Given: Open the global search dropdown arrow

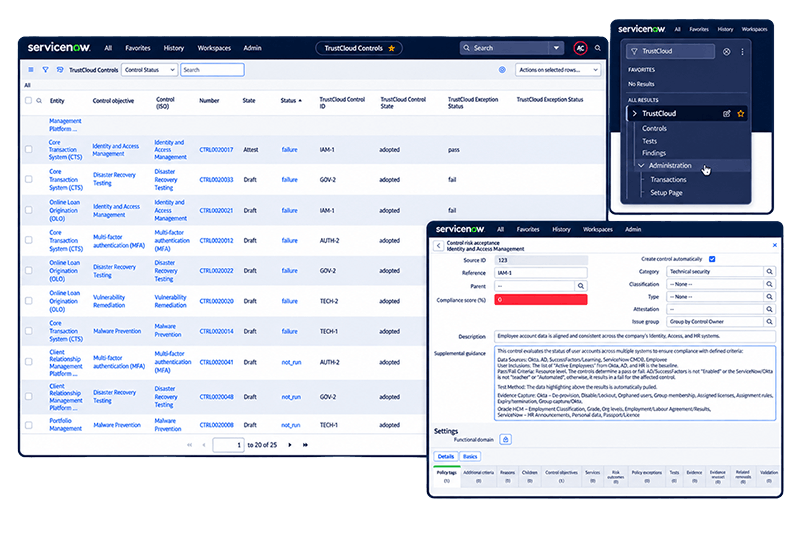Looking at the screenshot, I should coord(556,48).
